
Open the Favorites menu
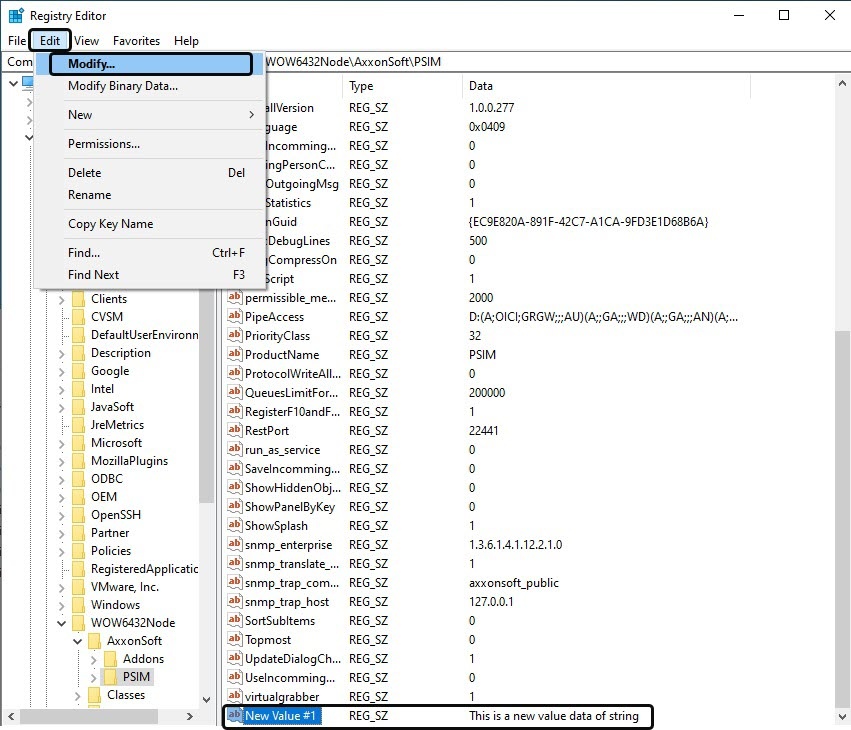tap(136, 41)
